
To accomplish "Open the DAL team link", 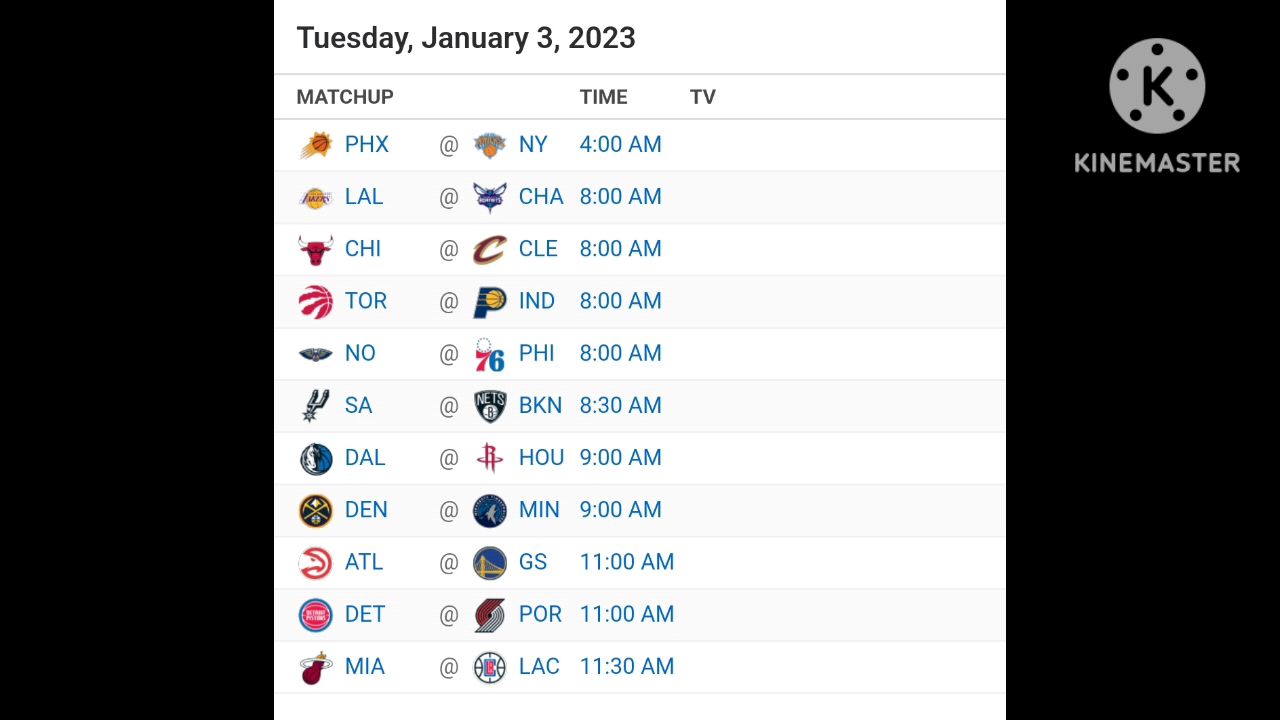I will coord(365,458).
